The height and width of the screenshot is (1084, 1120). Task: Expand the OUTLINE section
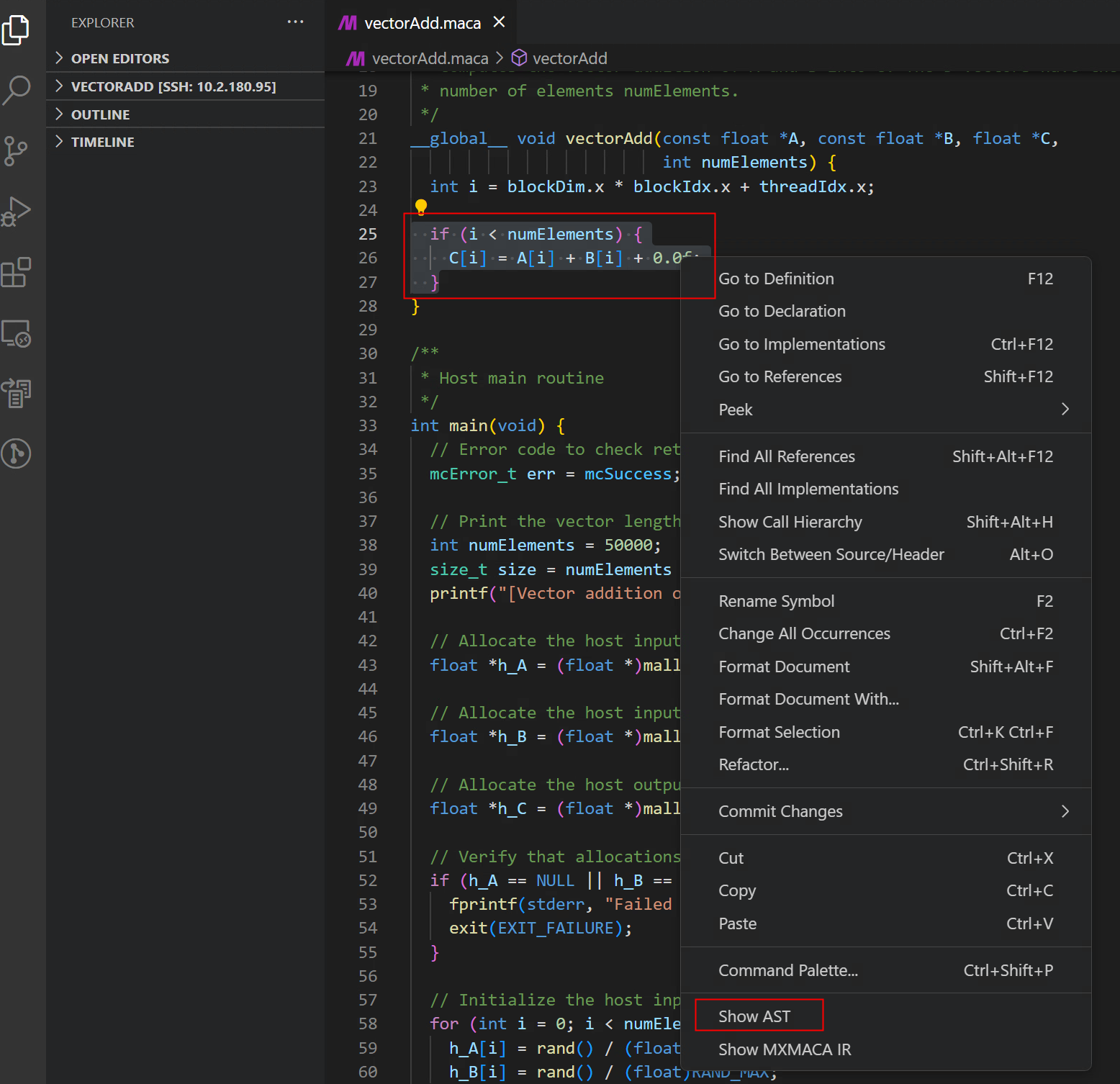[x=100, y=114]
